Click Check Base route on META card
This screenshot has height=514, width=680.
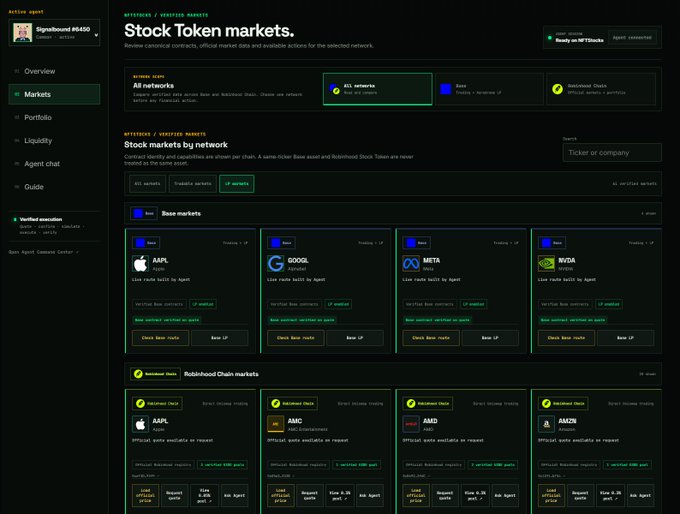tap(431, 338)
